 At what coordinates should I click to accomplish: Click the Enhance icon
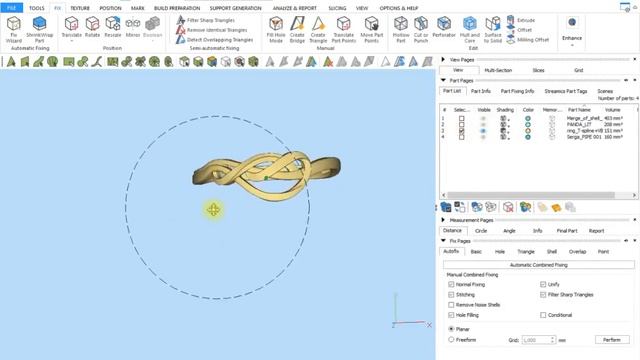click(572, 23)
